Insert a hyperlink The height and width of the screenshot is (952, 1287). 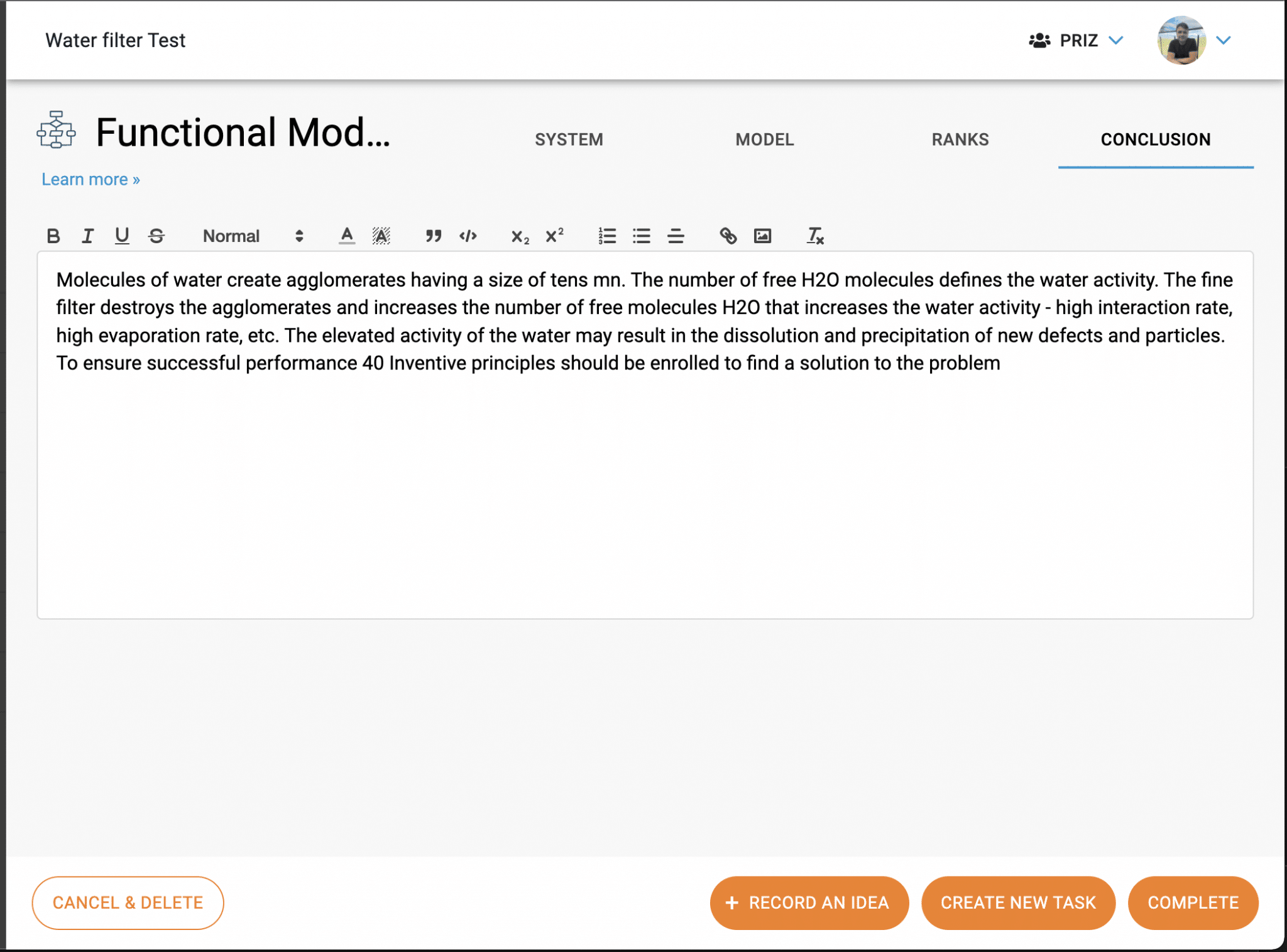click(x=728, y=236)
